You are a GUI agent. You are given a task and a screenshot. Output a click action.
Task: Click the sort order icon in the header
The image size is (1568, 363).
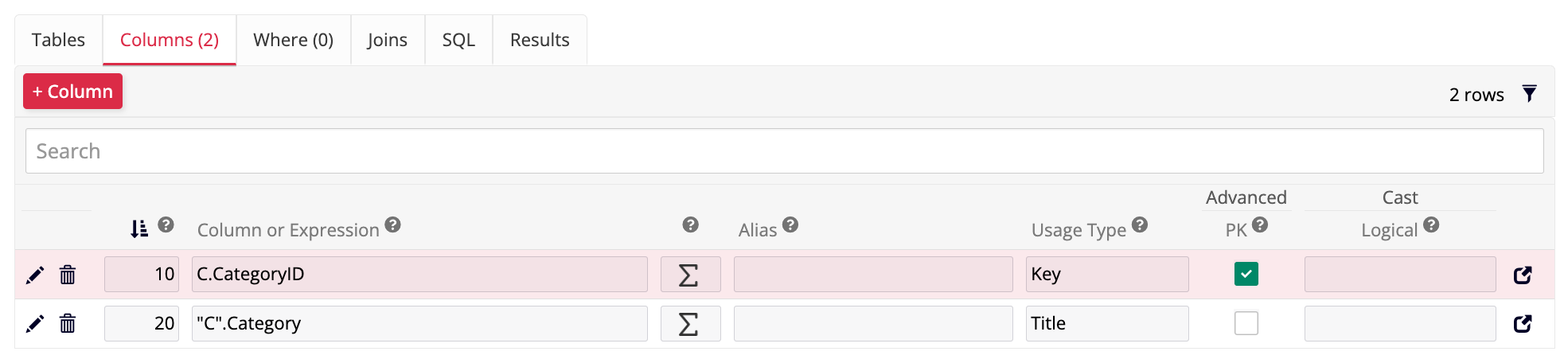139,228
